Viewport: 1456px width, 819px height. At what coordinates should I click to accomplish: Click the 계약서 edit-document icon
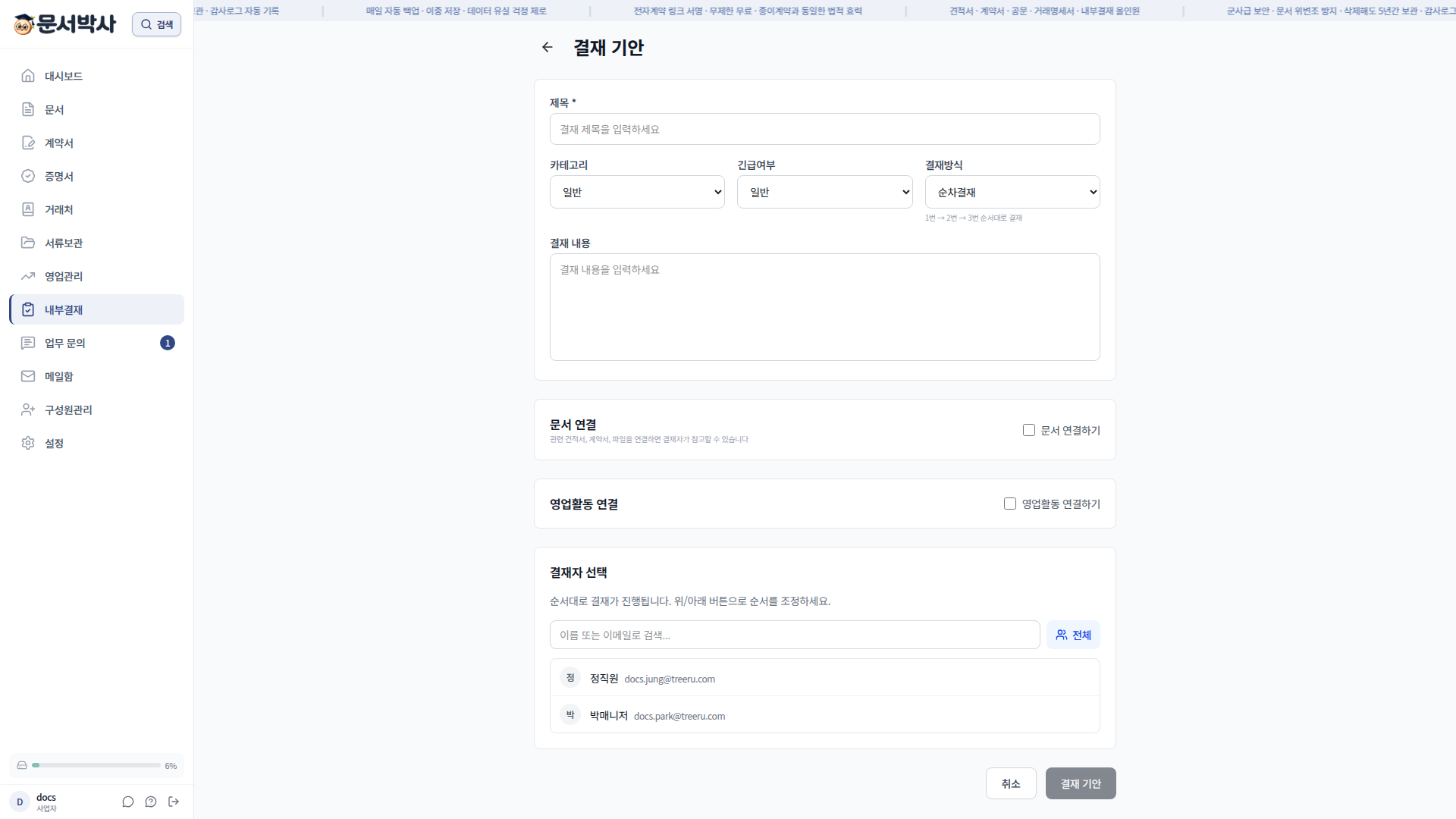click(28, 143)
